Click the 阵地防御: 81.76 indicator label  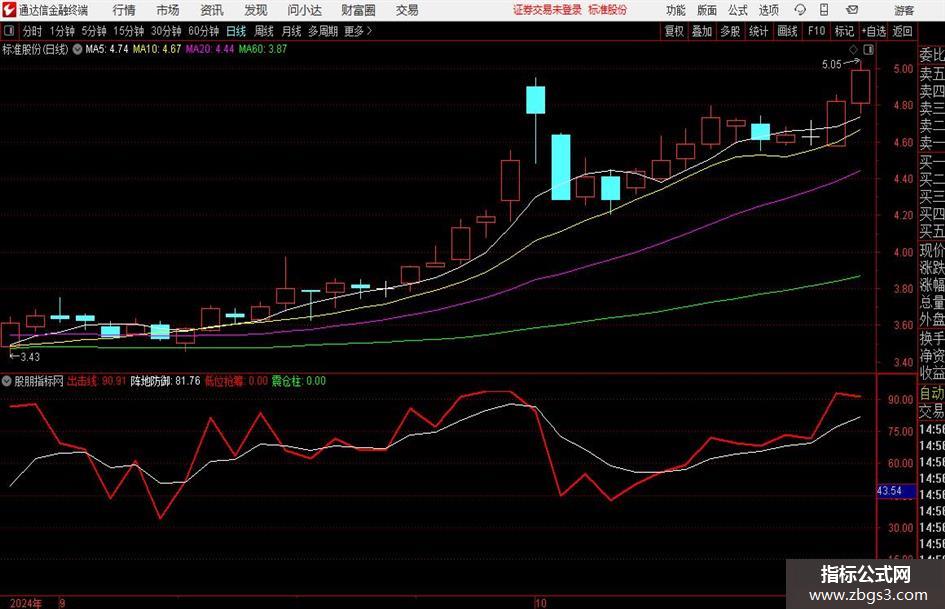pos(165,381)
